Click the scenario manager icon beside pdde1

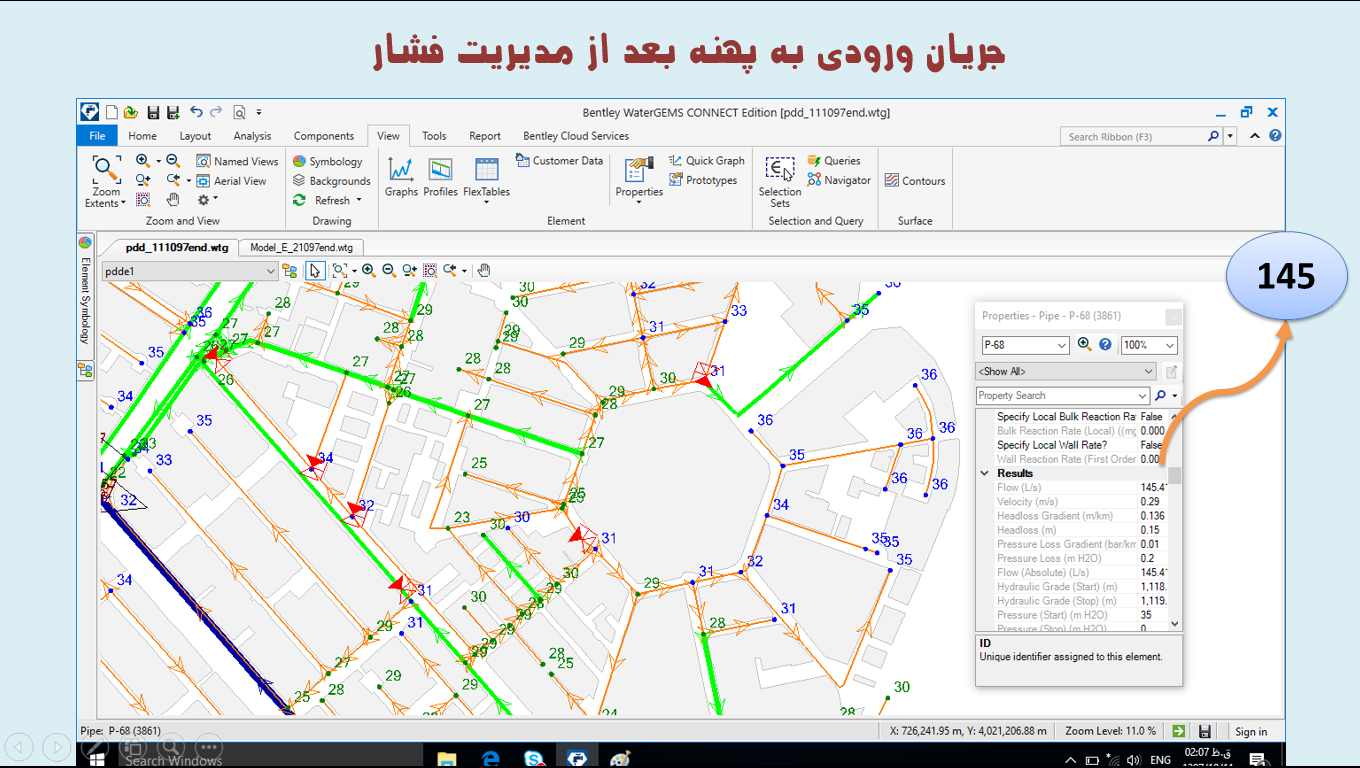click(x=290, y=270)
